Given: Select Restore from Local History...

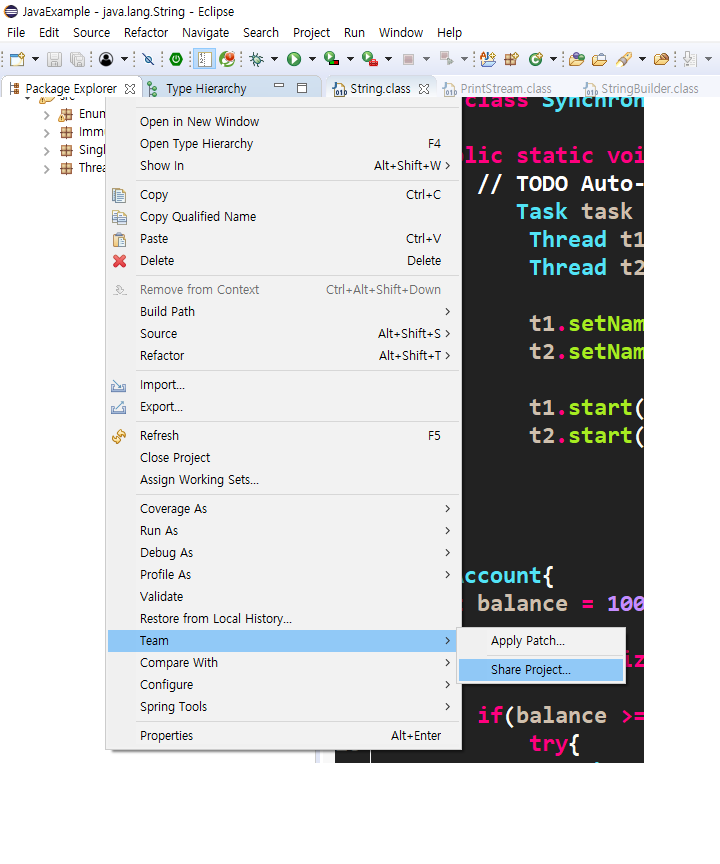Looking at the screenshot, I should click(x=283, y=619).
